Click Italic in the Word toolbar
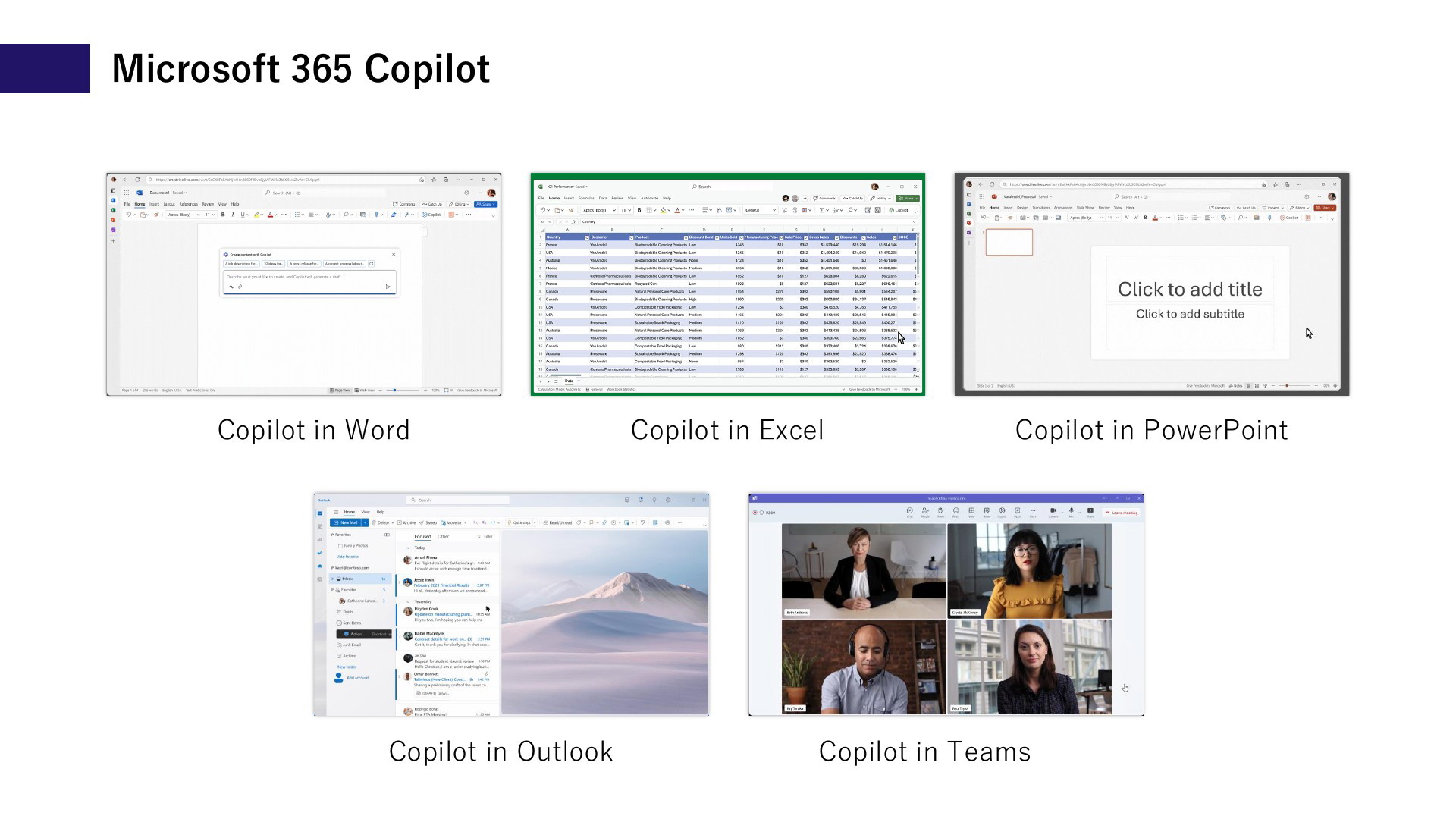Screen dimensions: 1456x819 233,215
